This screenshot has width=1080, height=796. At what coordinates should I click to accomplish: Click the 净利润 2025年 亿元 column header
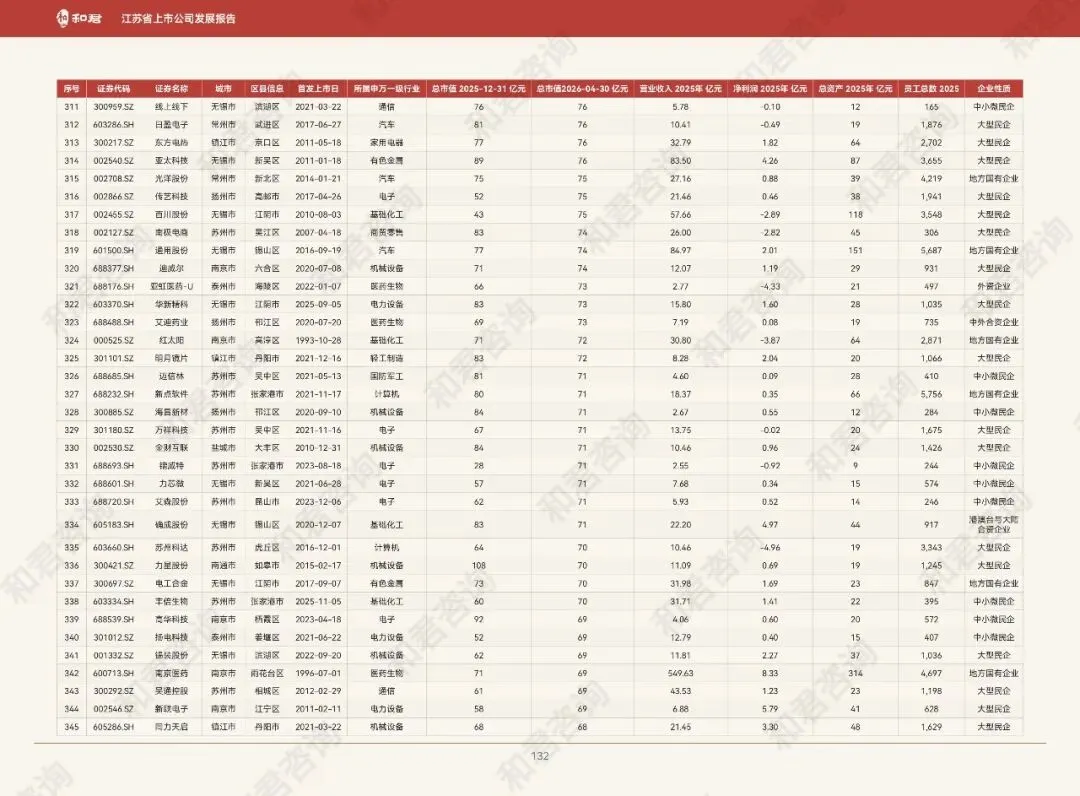770,89
